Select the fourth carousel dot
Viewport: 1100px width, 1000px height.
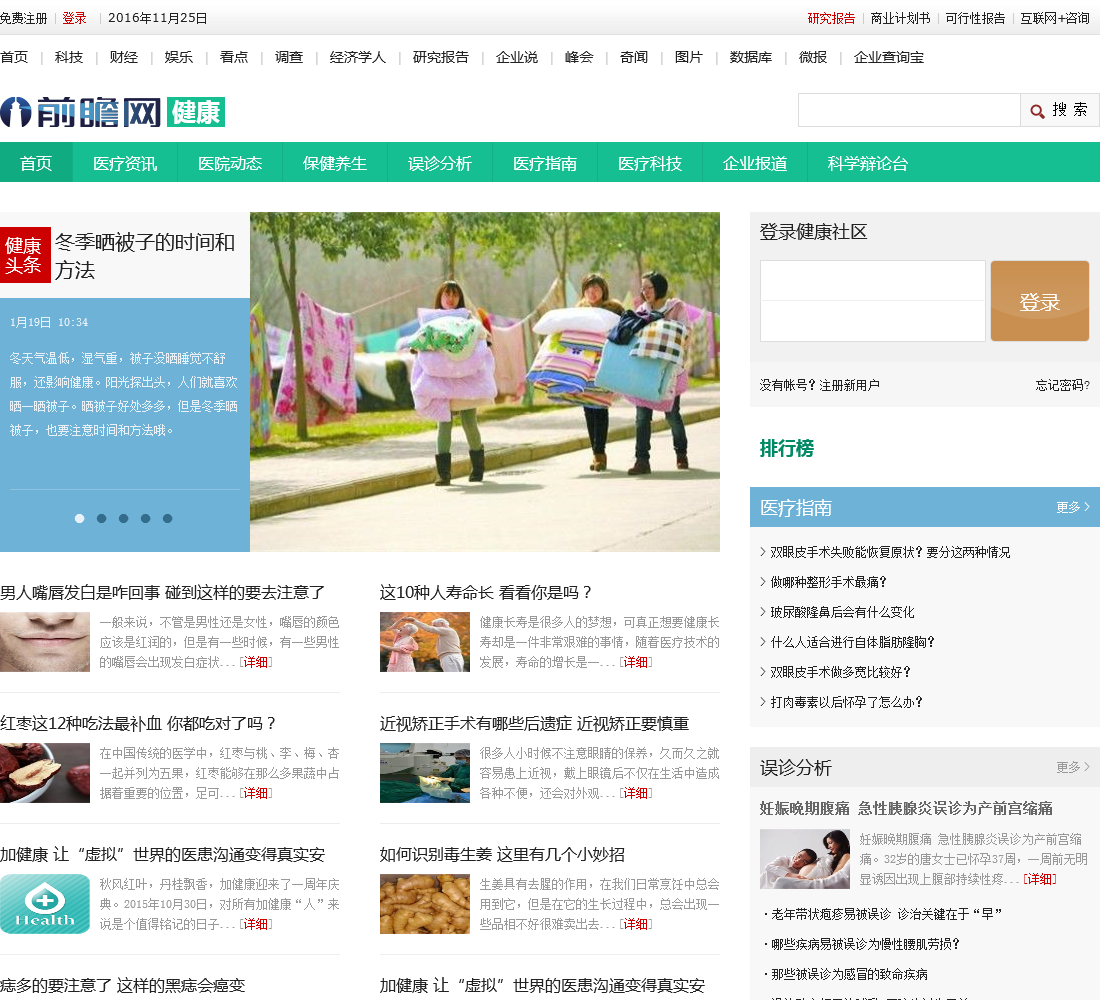coord(145,519)
